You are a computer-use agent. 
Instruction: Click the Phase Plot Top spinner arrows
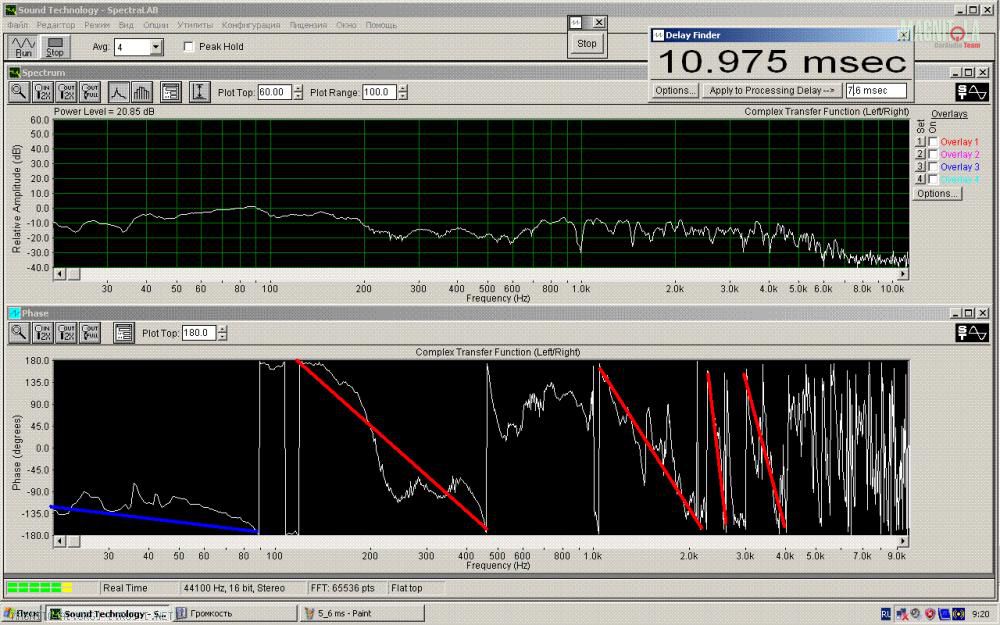(x=222, y=333)
